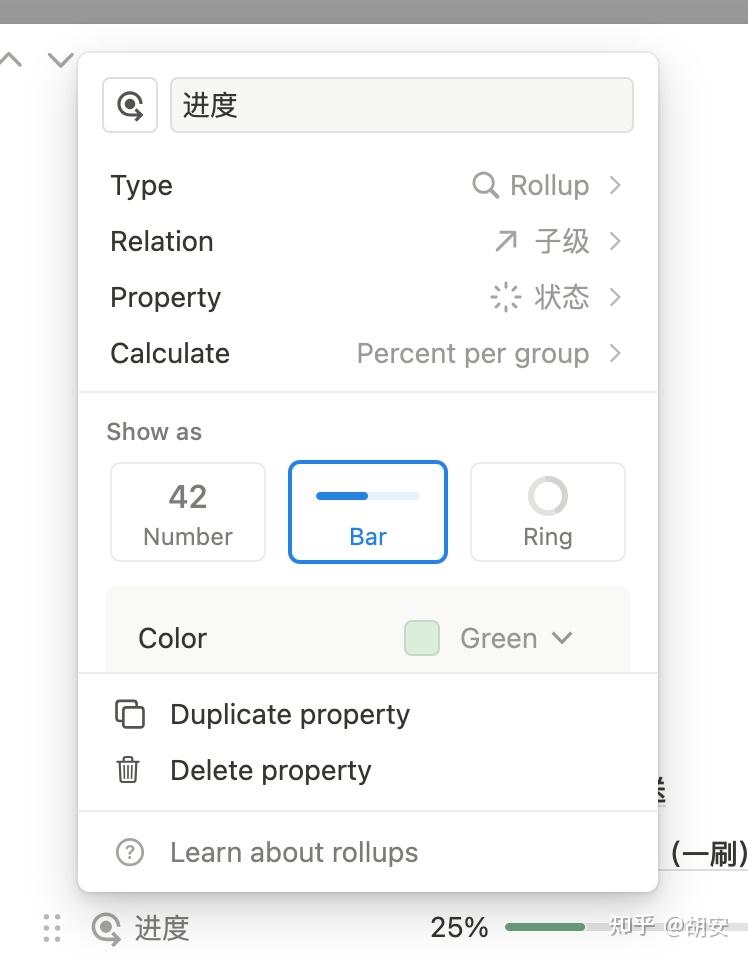Click the Delete property trash icon
Image resolution: width=748 pixels, height=958 pixels.
pyautogui.click(x=129, y=770)
